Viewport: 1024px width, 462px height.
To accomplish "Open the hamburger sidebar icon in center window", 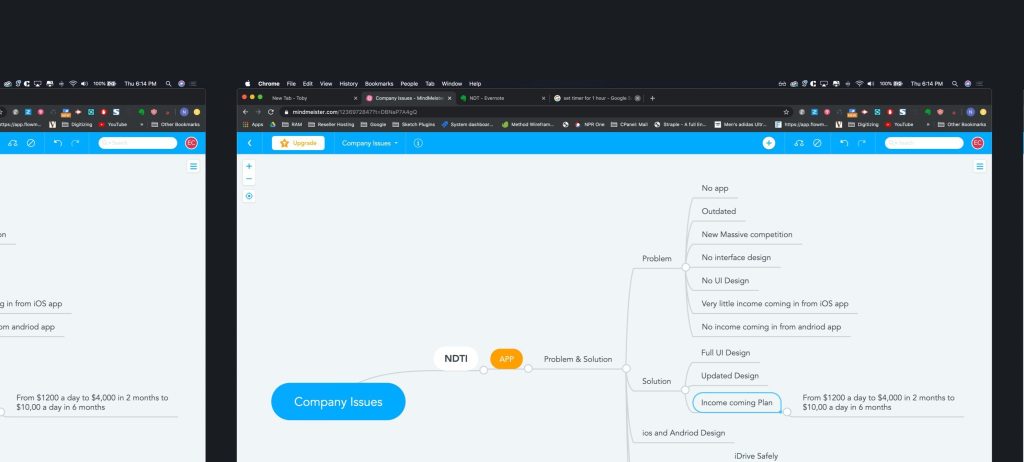I will (980, 167).
